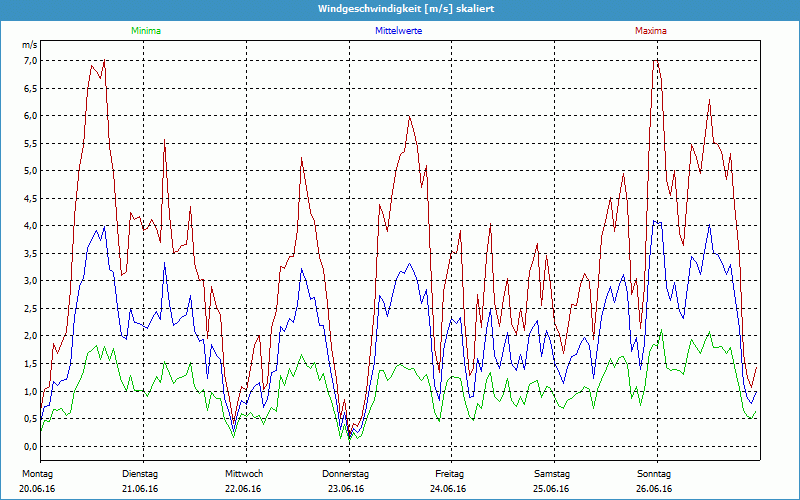The width and height of the screenshot is (800, 500).
Task: Click the date 23.06.16
Action: coord(346,489)
